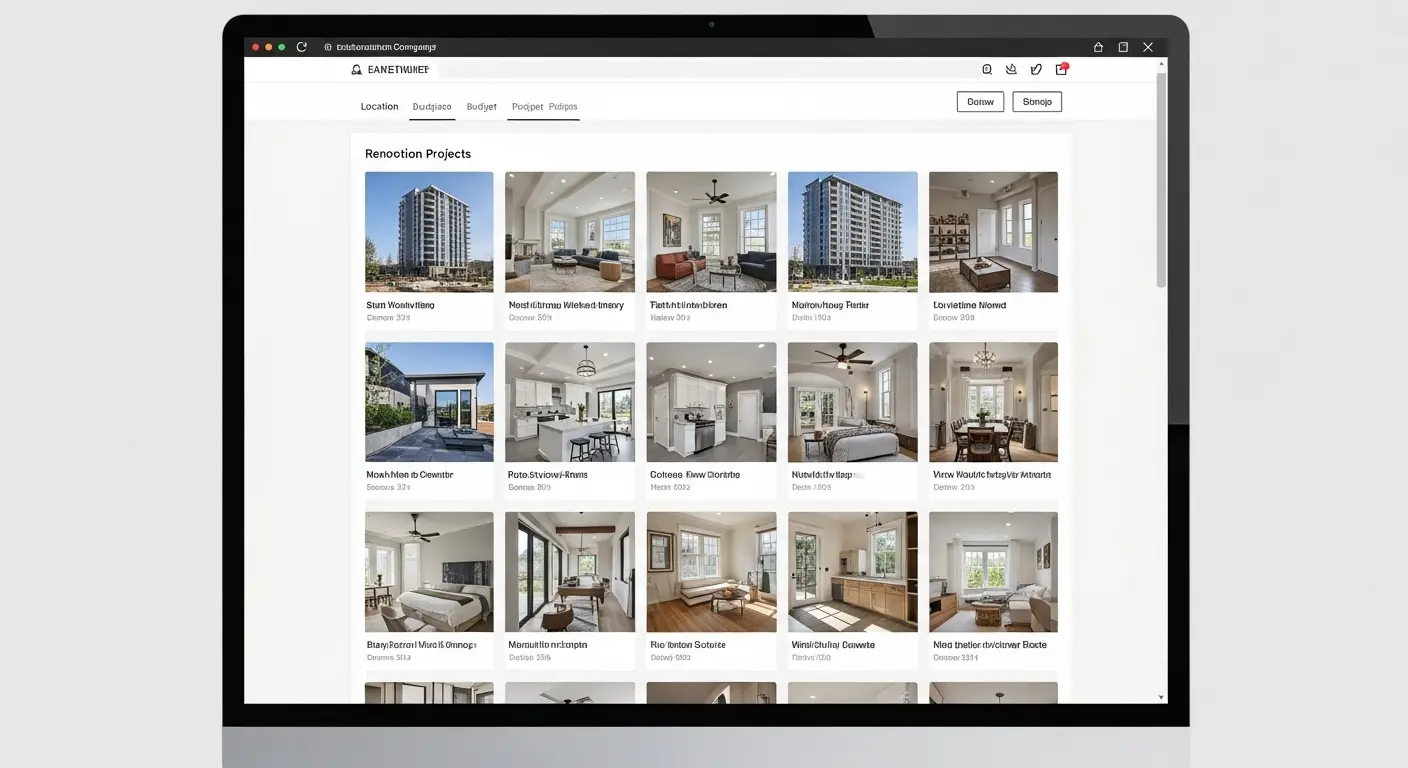The width and height of the screenshot is (1408, 768).
Task: Click the title under the orange sofa thumbnail
Action: tap(689, 305)
